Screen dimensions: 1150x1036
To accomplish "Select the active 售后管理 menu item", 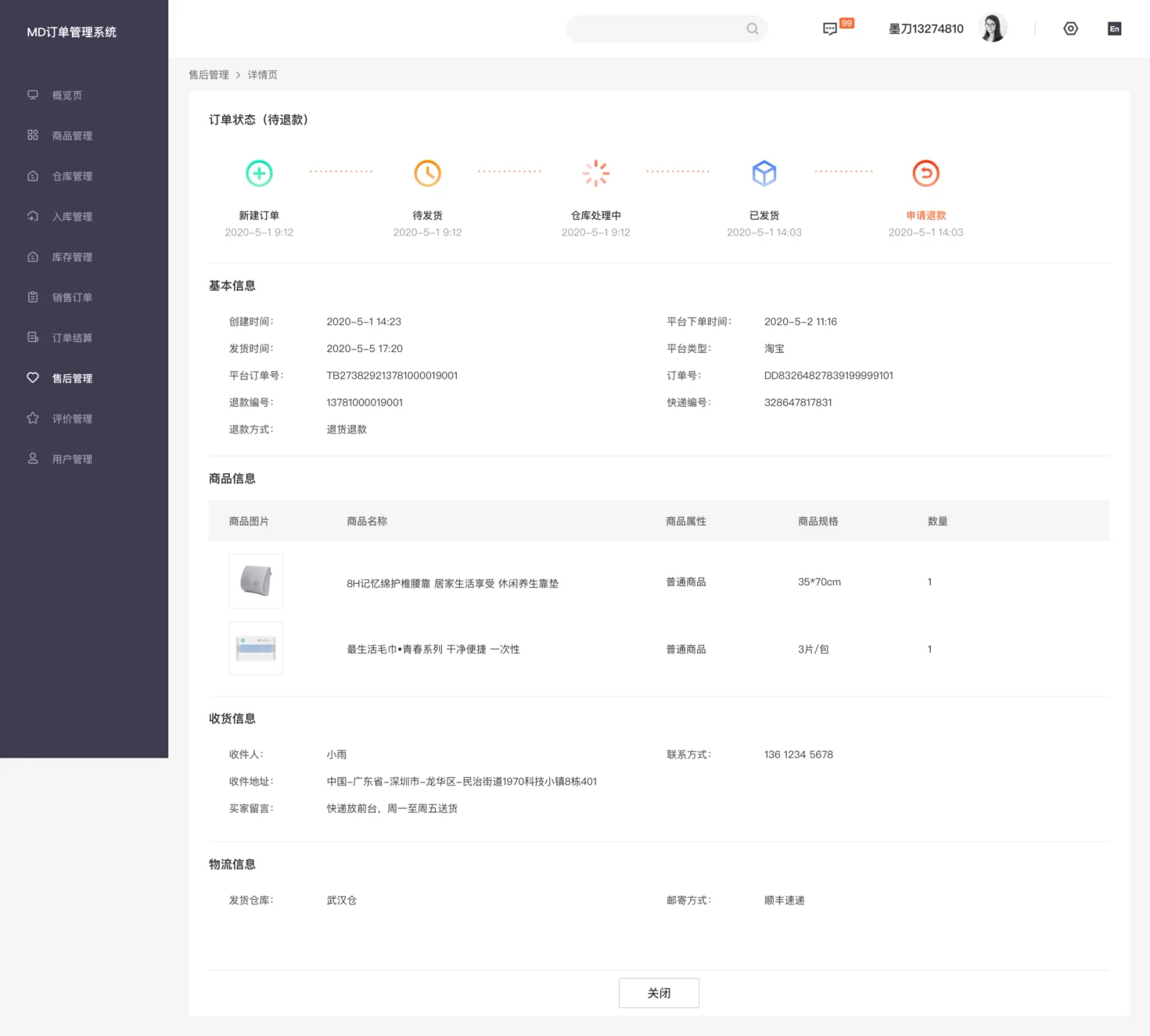I will [x=72, y=378].
